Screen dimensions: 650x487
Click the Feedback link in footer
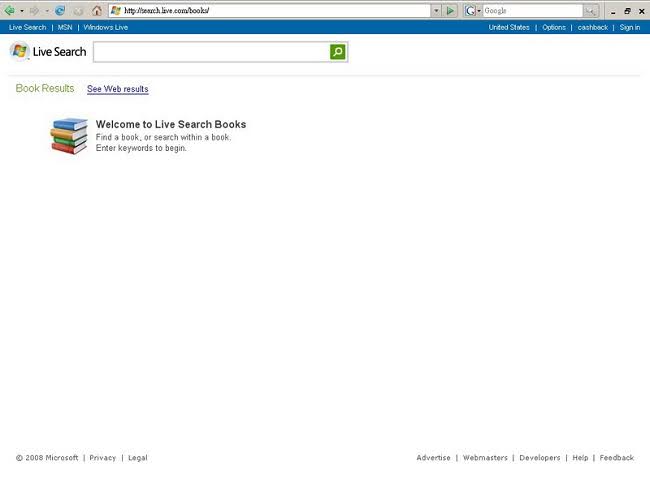[x=616, y=458]
